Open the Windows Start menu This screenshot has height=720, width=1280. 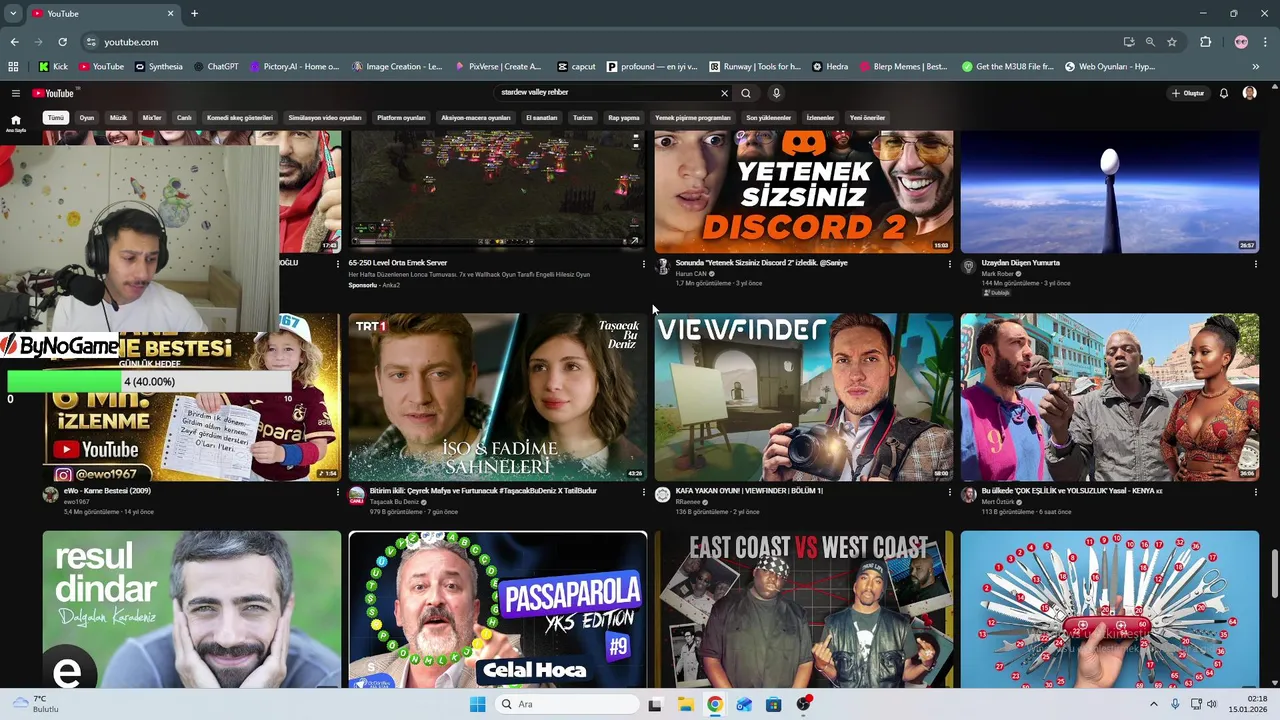click(477, 704)
